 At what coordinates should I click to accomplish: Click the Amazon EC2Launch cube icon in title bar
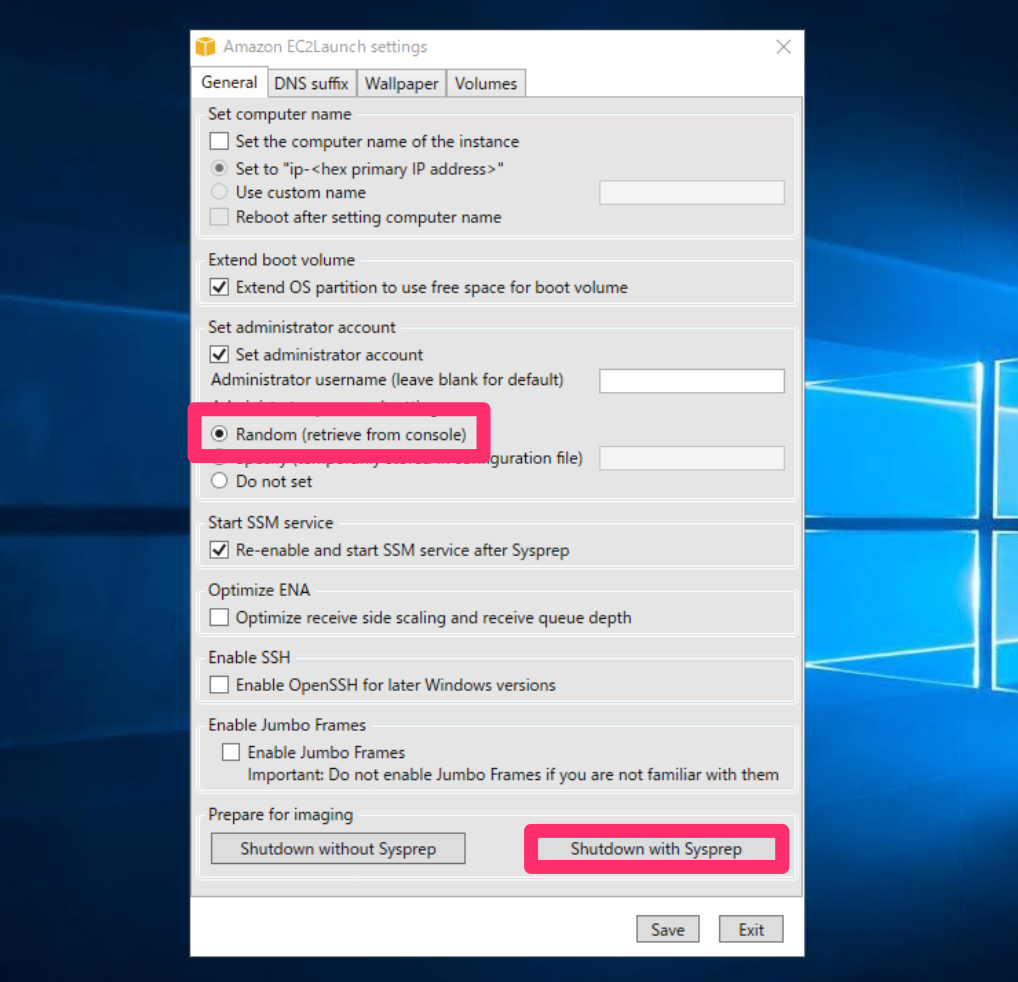tap(205, 46)
